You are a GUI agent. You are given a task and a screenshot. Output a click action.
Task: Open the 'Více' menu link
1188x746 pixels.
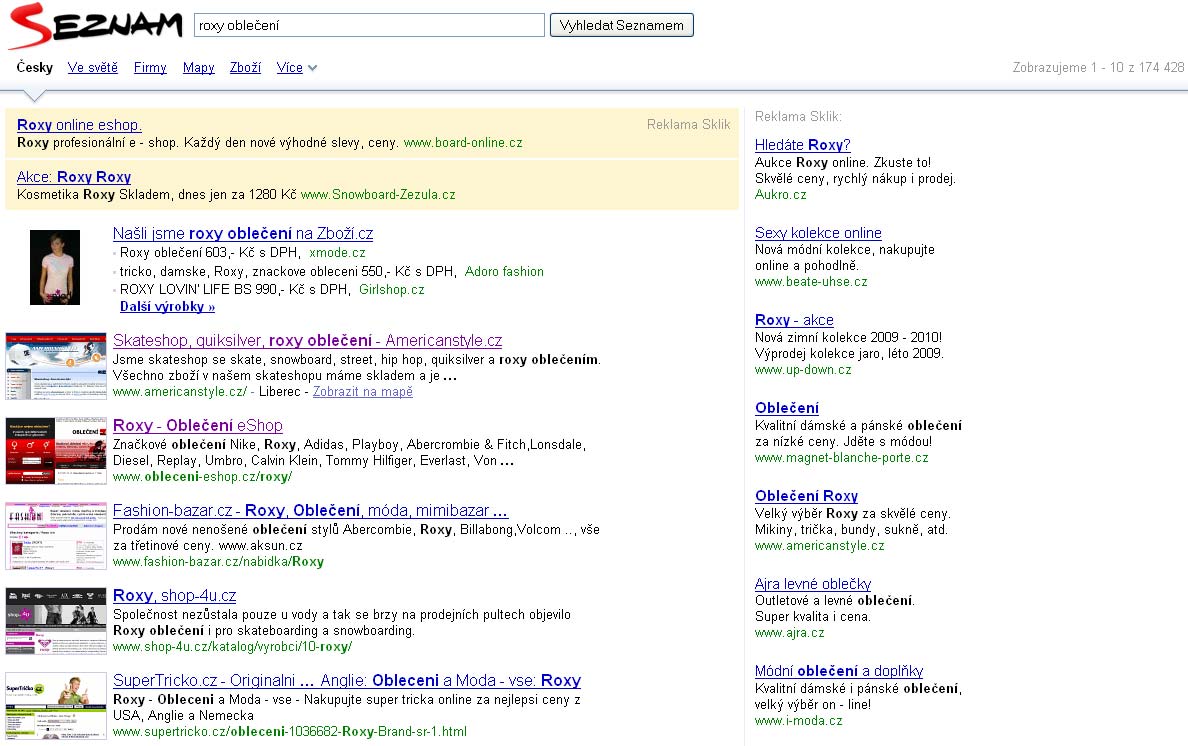coord(289,67)
